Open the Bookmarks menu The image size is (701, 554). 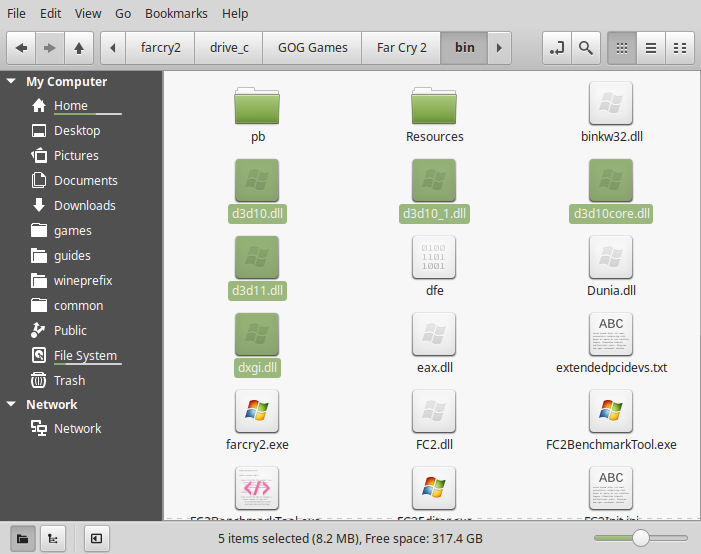click(x=176, y=13)
